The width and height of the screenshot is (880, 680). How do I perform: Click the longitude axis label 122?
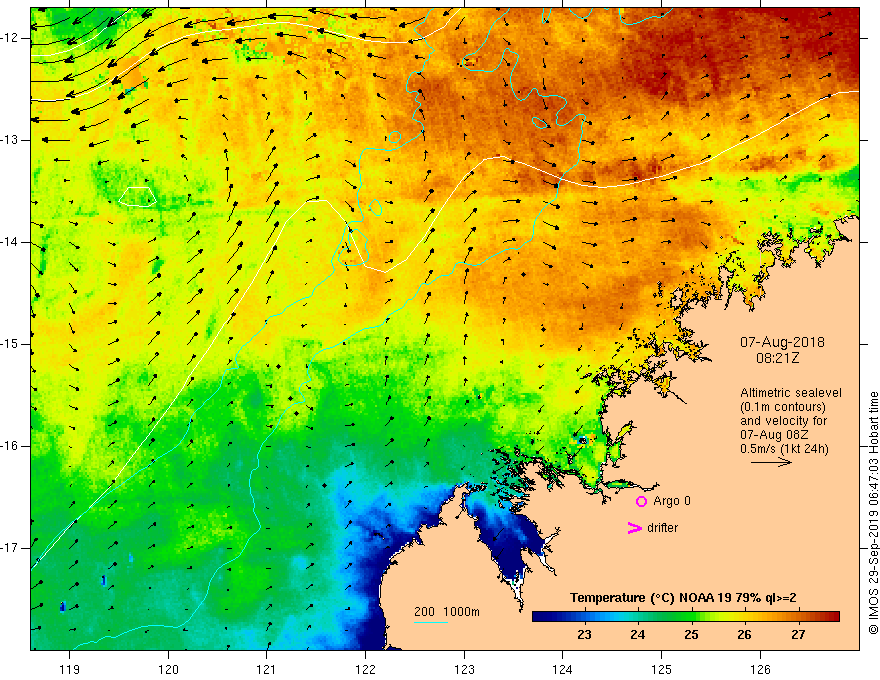pos(365,669)
